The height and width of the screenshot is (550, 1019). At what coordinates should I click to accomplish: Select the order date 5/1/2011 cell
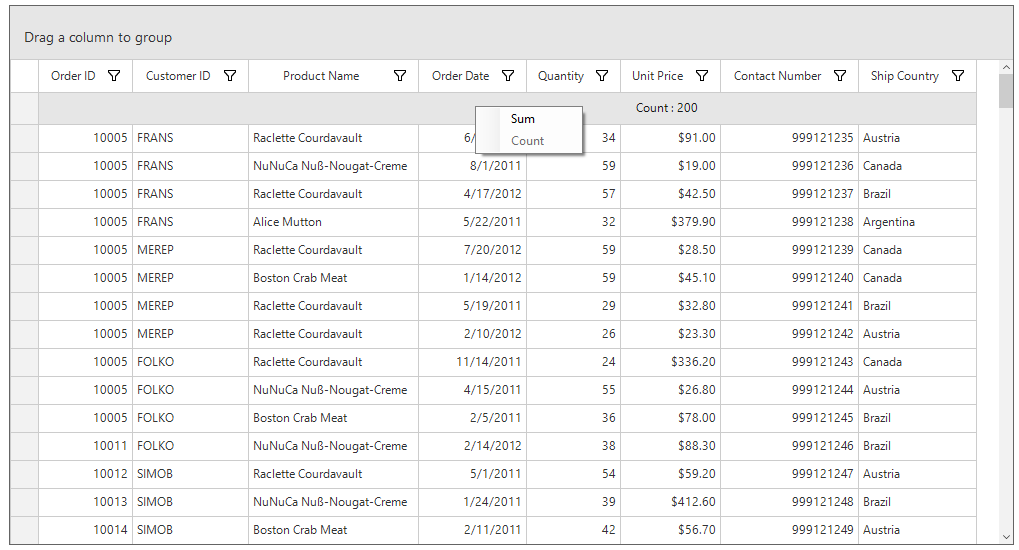(x=472, y=474)
